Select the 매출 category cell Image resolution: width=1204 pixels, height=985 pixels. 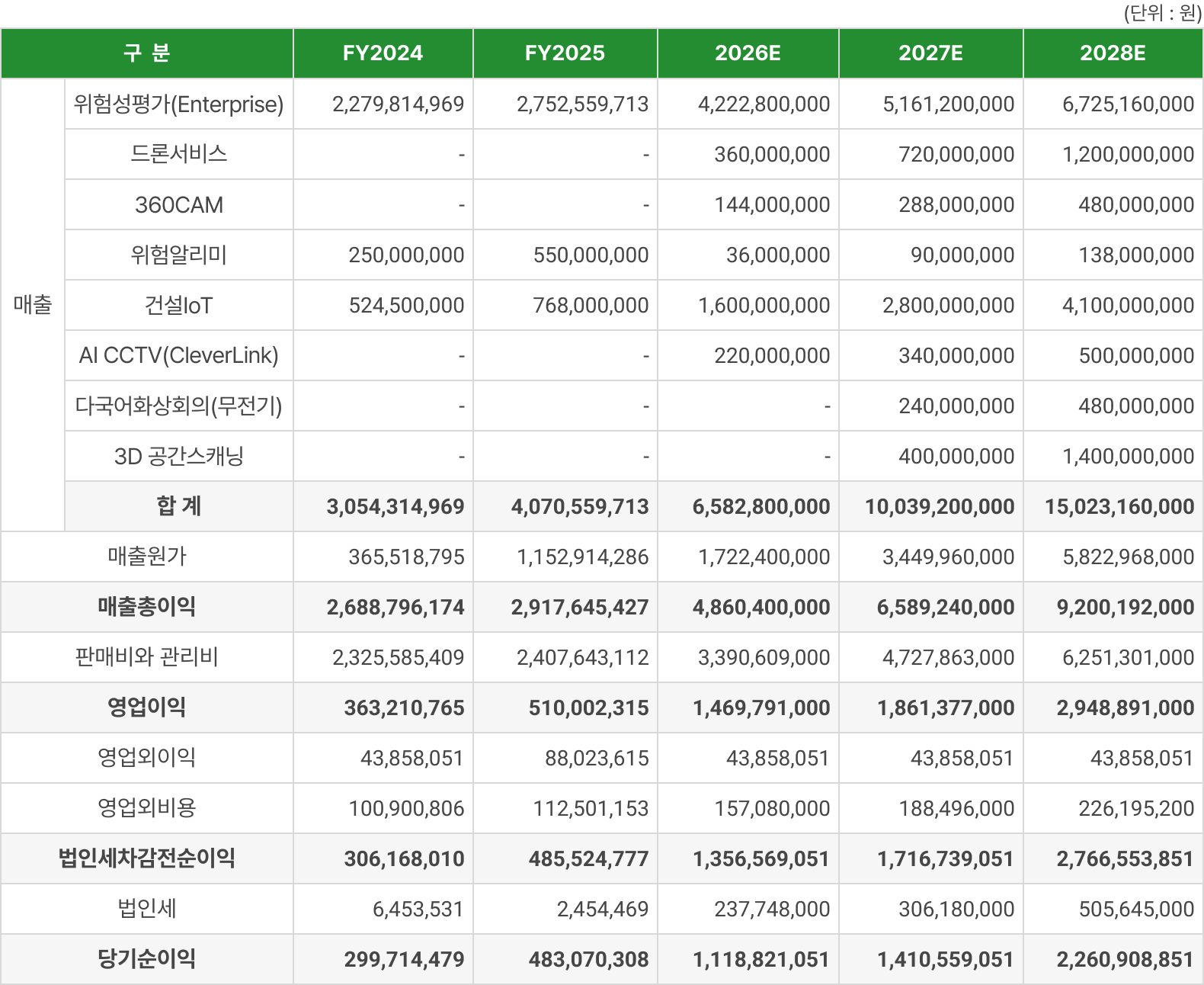33,304
